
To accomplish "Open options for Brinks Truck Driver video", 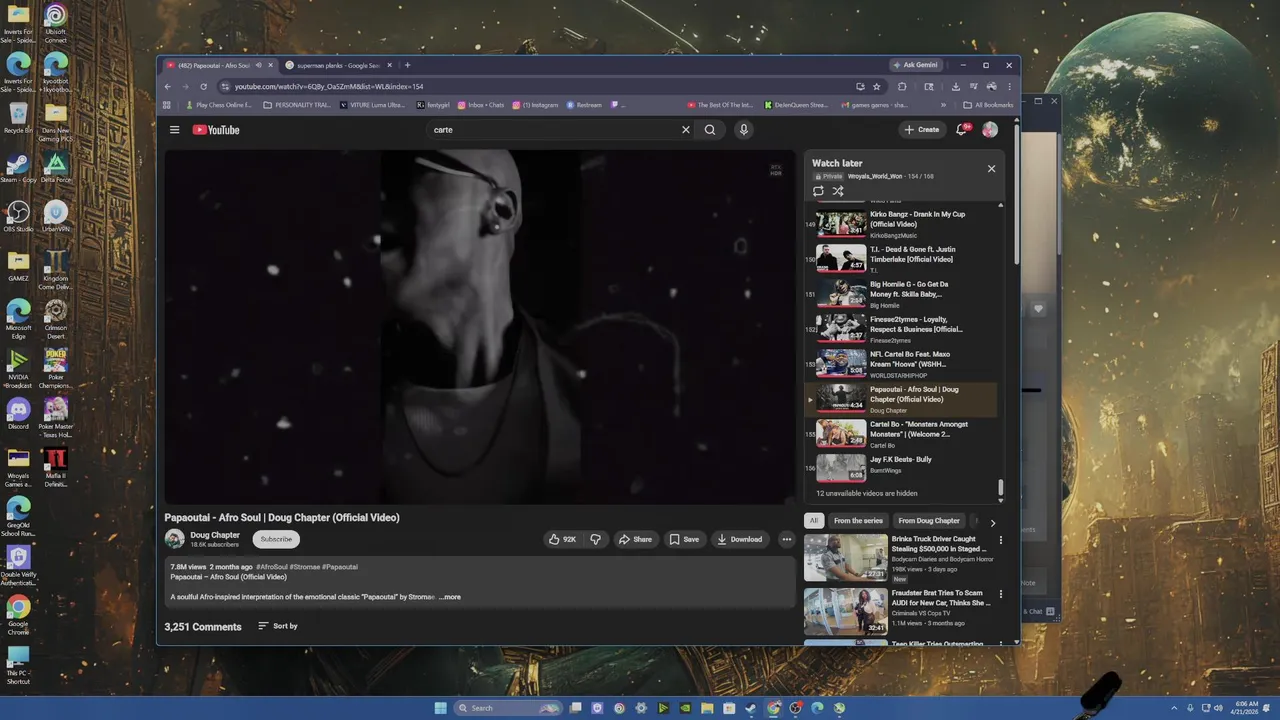I will 1001,540.
